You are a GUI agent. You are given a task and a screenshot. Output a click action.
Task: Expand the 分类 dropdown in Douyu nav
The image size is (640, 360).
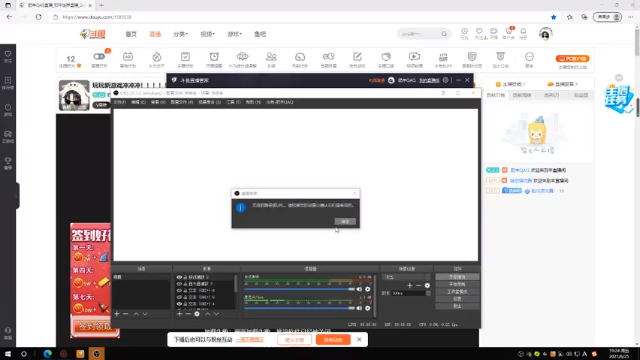pyautogui.click(x=180, y=34)
